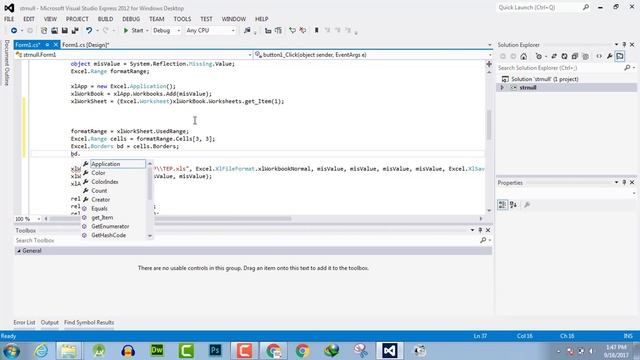Screen dimensions: 640x360
Task: Open the HELP menu
Action: click(x=262, y=19)
